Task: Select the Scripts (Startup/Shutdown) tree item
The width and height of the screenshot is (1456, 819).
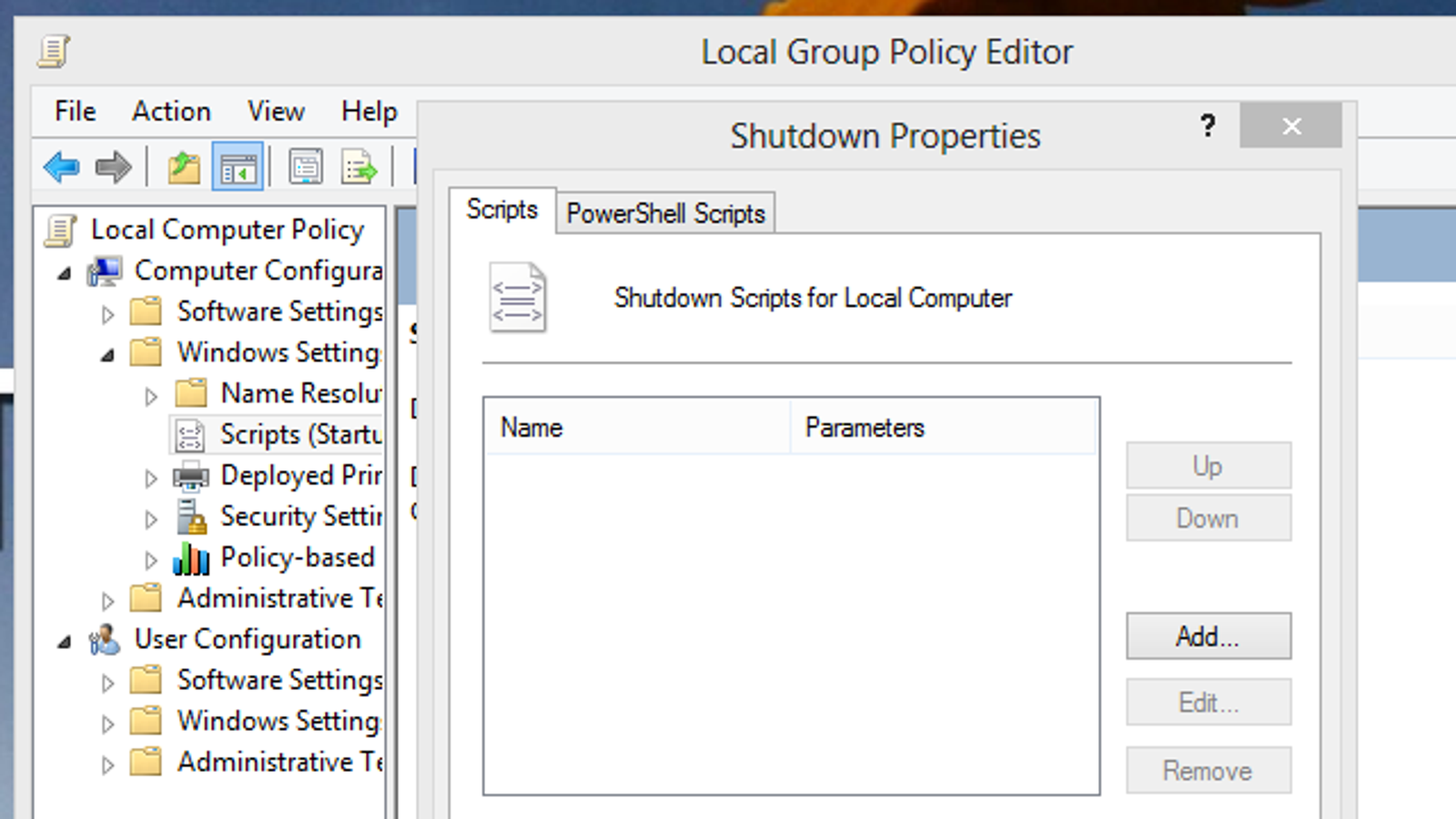Action: [300, 435]
